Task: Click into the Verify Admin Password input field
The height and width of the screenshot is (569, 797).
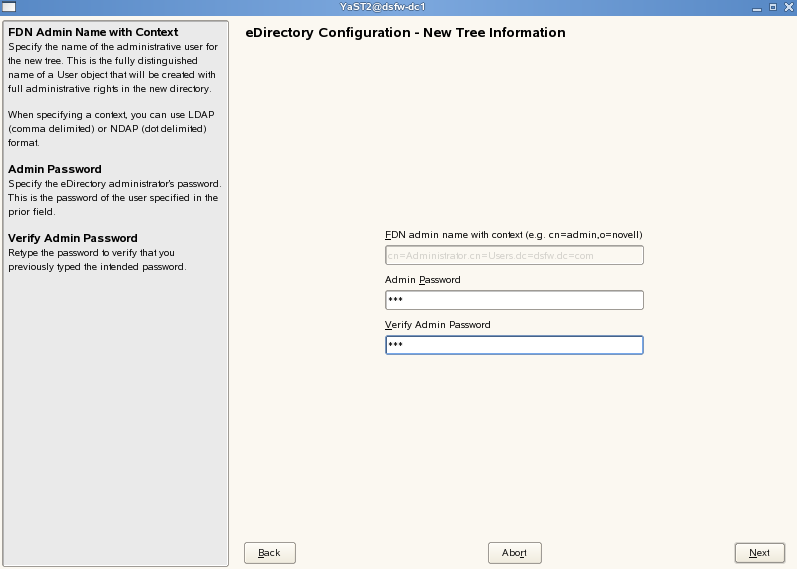Action: coord(513,345)
